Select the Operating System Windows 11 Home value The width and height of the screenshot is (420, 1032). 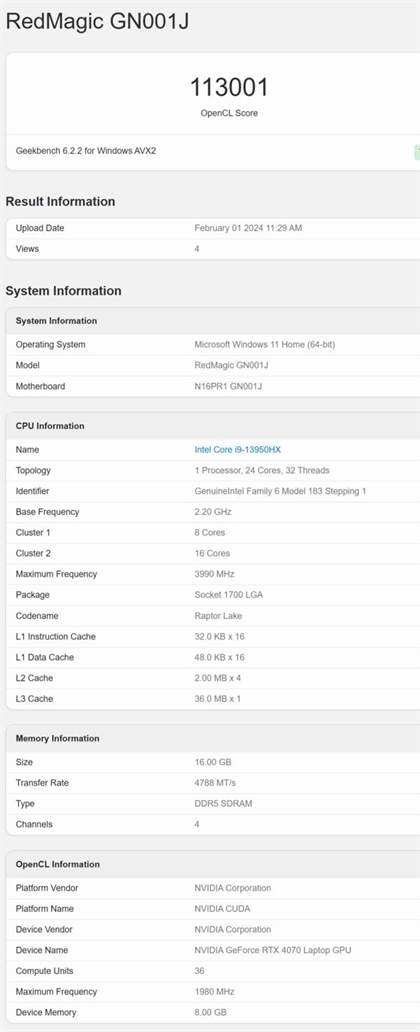265,344
